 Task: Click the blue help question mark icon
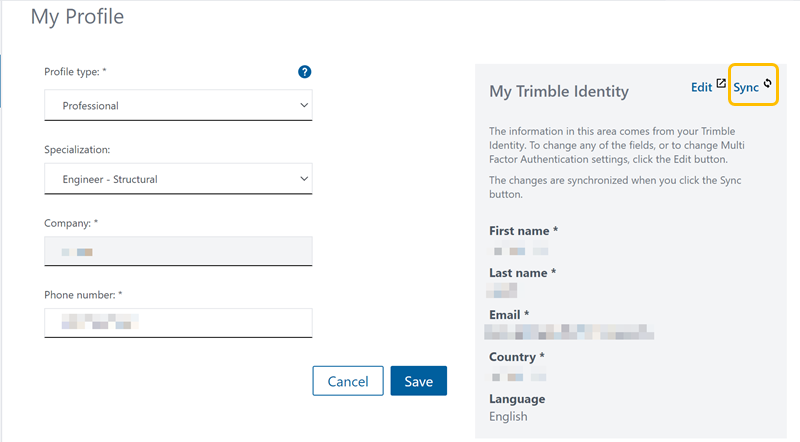[x=305, y=72]
